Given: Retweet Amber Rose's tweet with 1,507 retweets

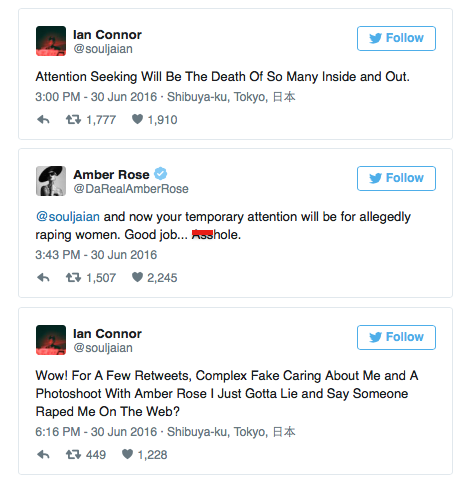Looking at the screenshot, I should tap(73, 277).
